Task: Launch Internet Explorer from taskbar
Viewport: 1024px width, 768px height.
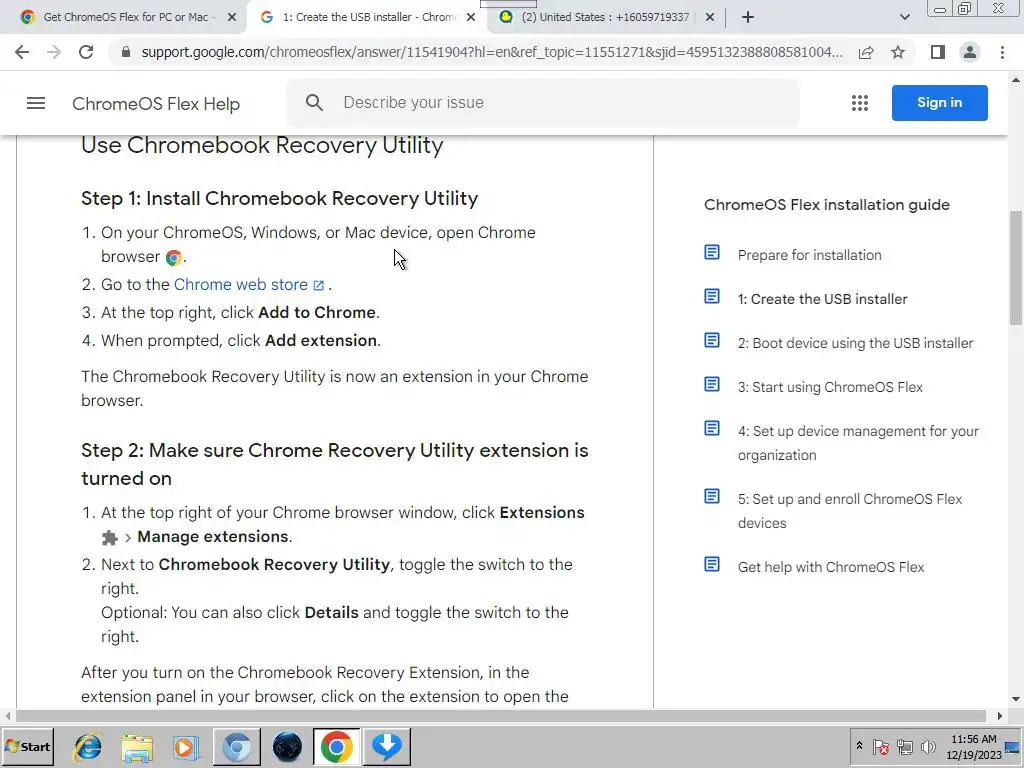Action: pos(88,746)
